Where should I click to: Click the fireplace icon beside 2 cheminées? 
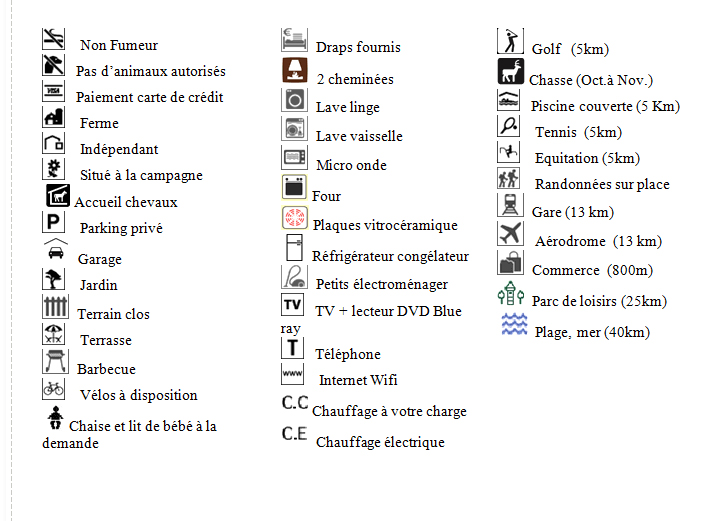pos(295,72)
